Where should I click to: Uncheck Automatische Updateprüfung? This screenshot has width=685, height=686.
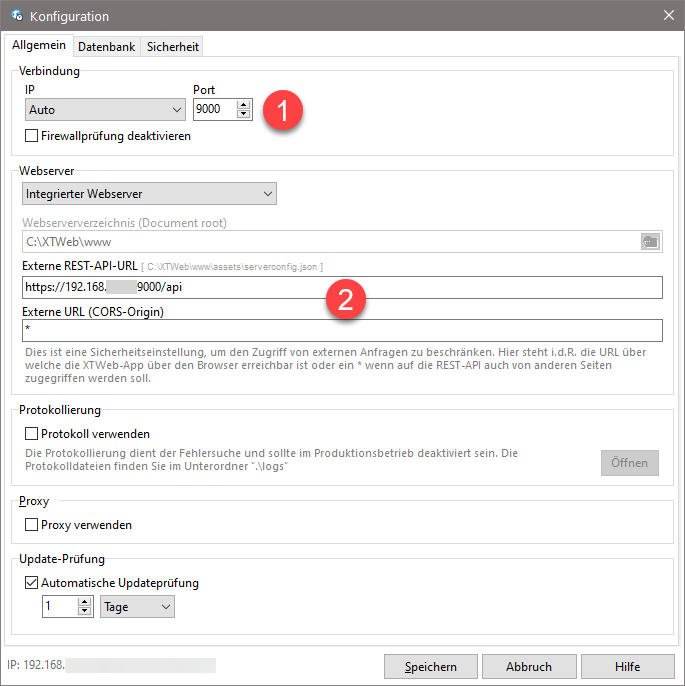click(32, 583)
